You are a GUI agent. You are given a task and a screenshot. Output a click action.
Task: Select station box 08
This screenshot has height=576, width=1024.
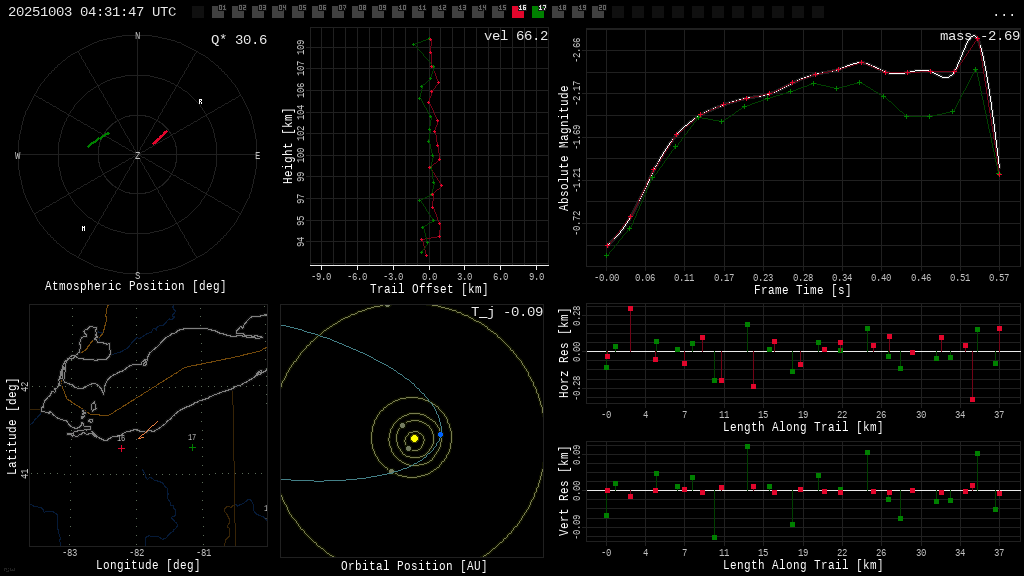(x=358, y=12)
